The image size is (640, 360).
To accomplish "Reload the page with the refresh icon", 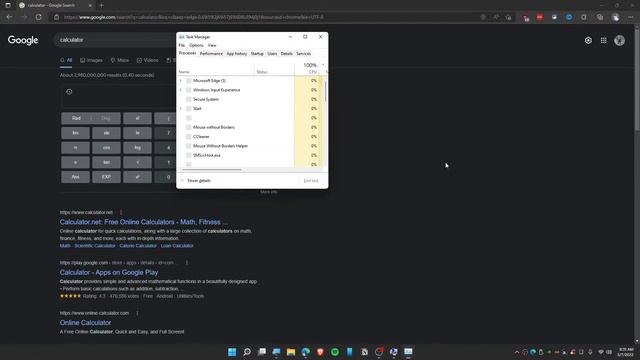I will click(x=38, y=17).
